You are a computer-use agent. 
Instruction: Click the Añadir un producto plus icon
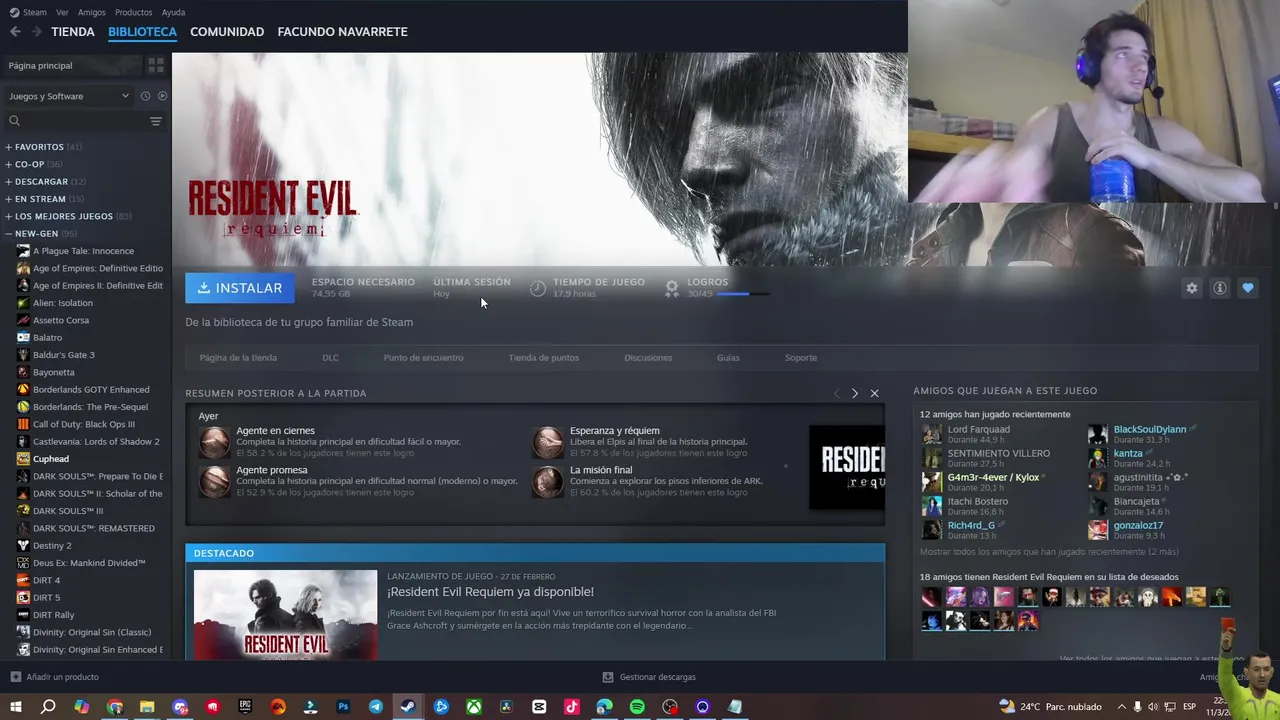pyautogui.click(x=15, y=677)
